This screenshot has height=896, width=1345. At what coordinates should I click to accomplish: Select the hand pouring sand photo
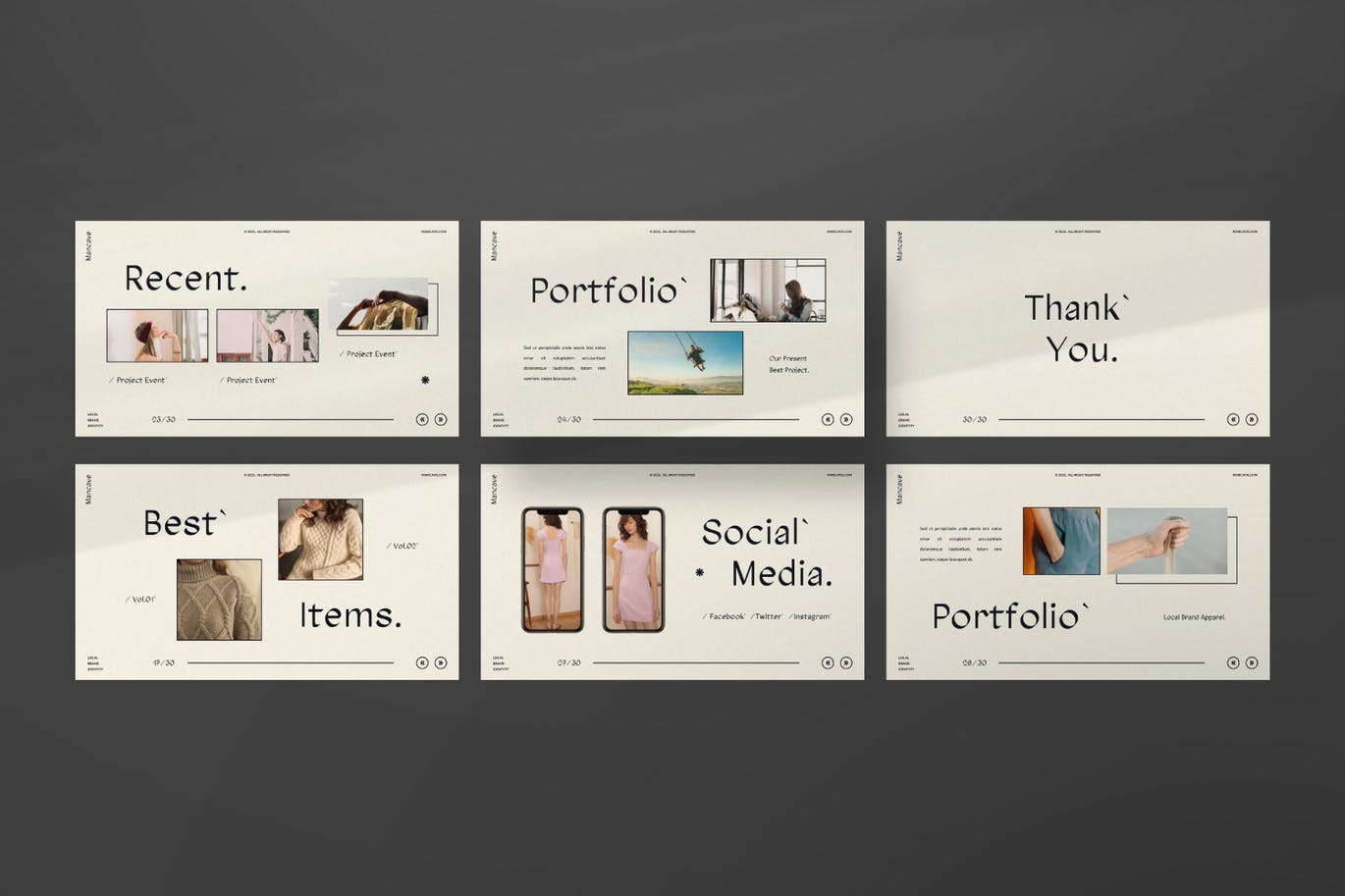click(x=1166, y=541)
